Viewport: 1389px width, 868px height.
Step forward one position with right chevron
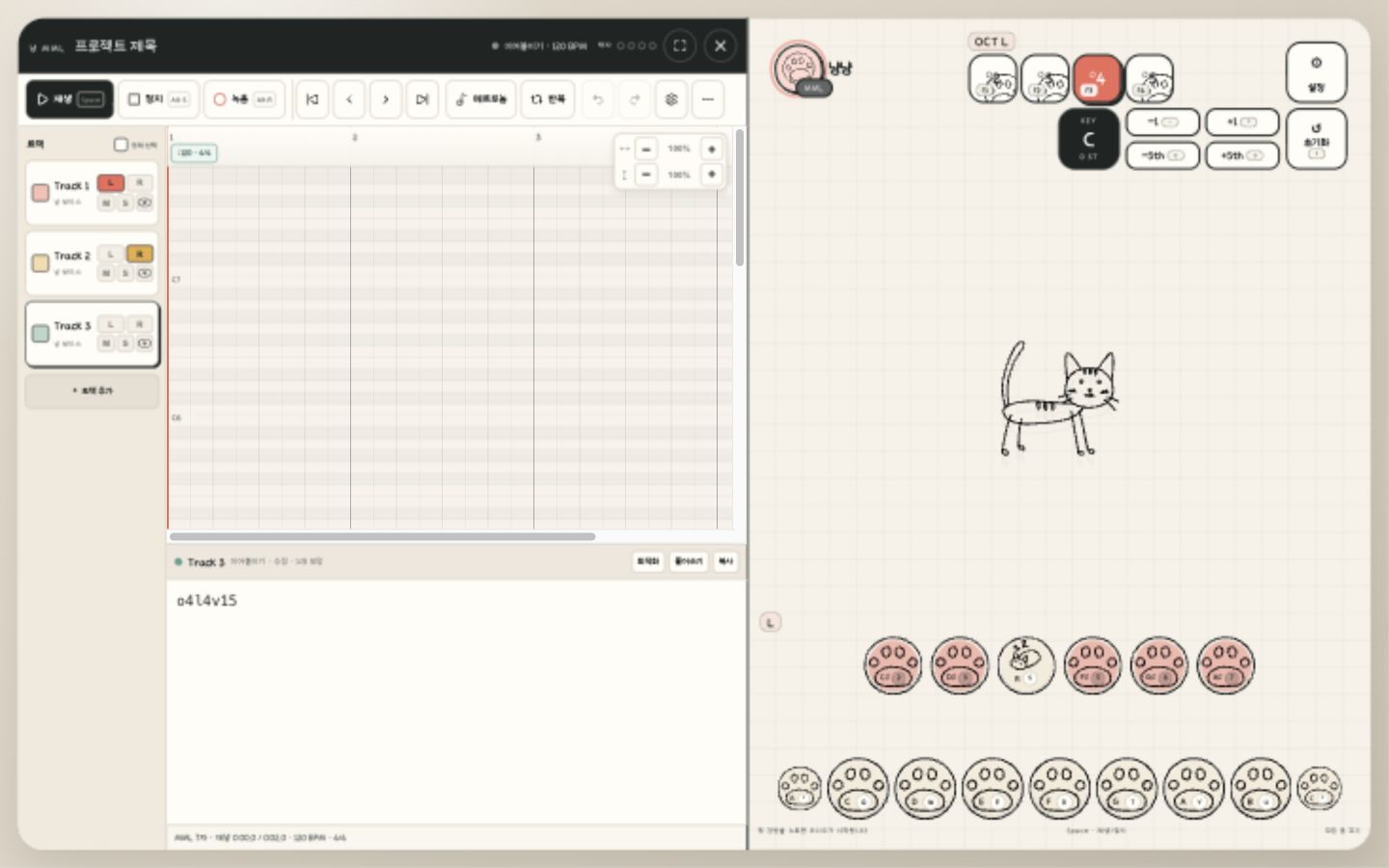386,99
